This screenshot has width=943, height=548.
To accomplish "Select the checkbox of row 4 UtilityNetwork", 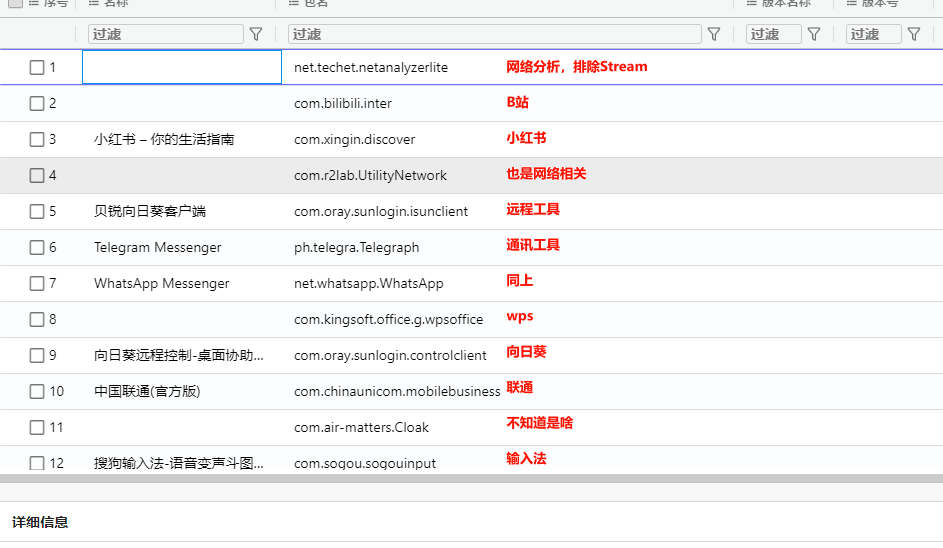I will (37, 176).
